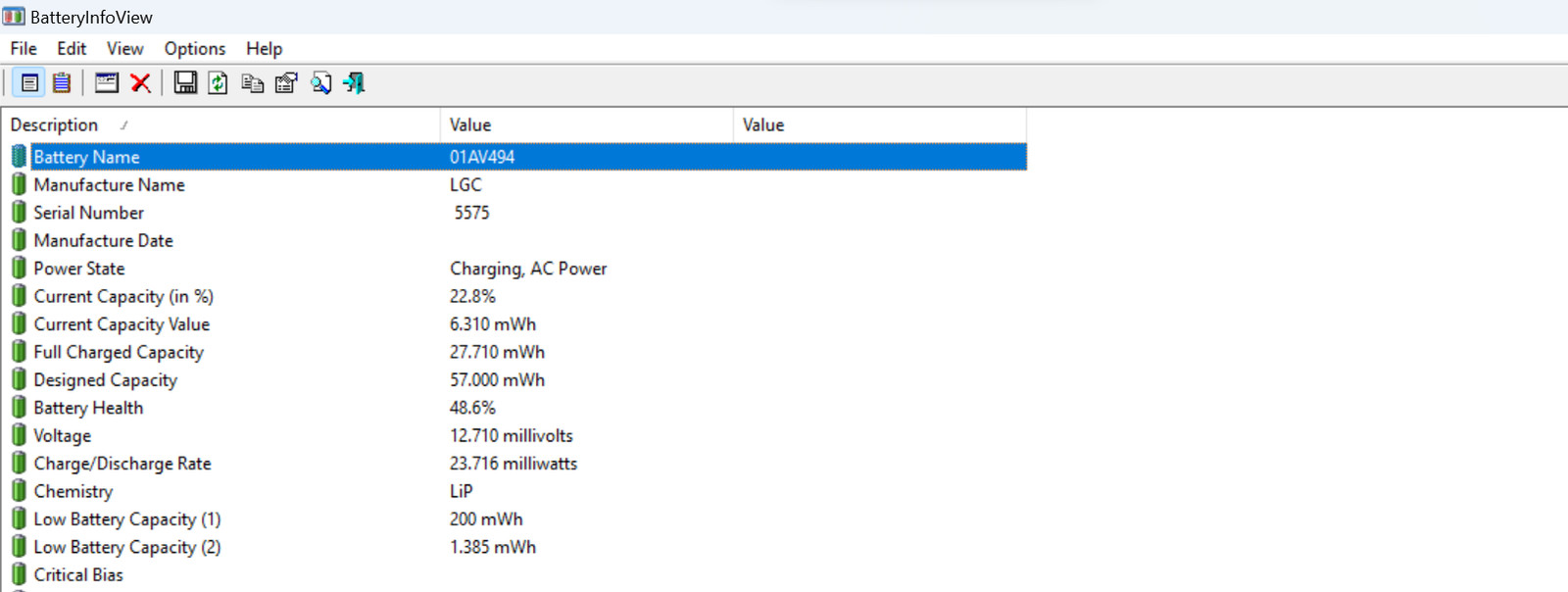Viewport: 1568px width, 592px height.
Task: Click the battery icon beside Low Battery Capacity (1)
Action: [19, 519]
